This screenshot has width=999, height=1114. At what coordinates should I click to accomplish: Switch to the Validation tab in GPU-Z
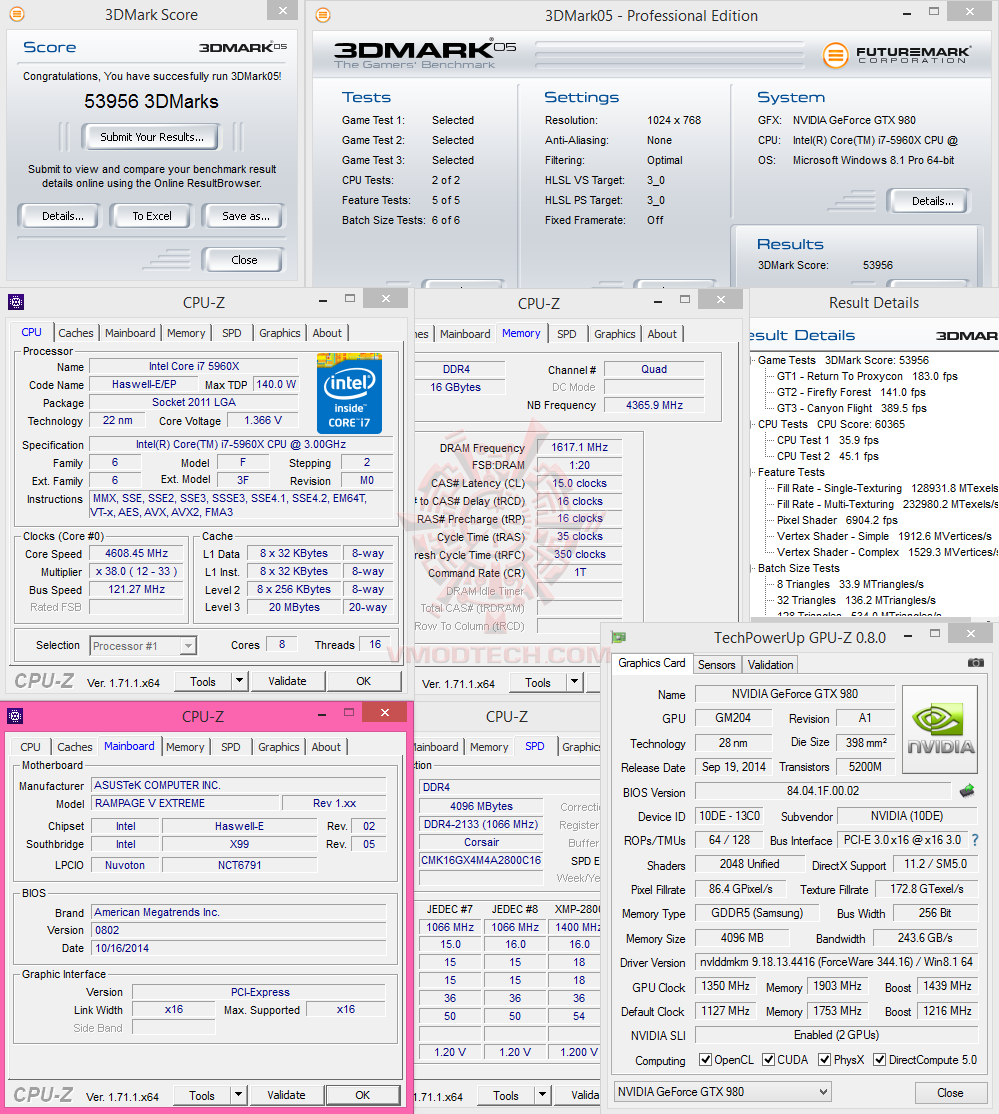pyautogui.click(x=770, y=664)
